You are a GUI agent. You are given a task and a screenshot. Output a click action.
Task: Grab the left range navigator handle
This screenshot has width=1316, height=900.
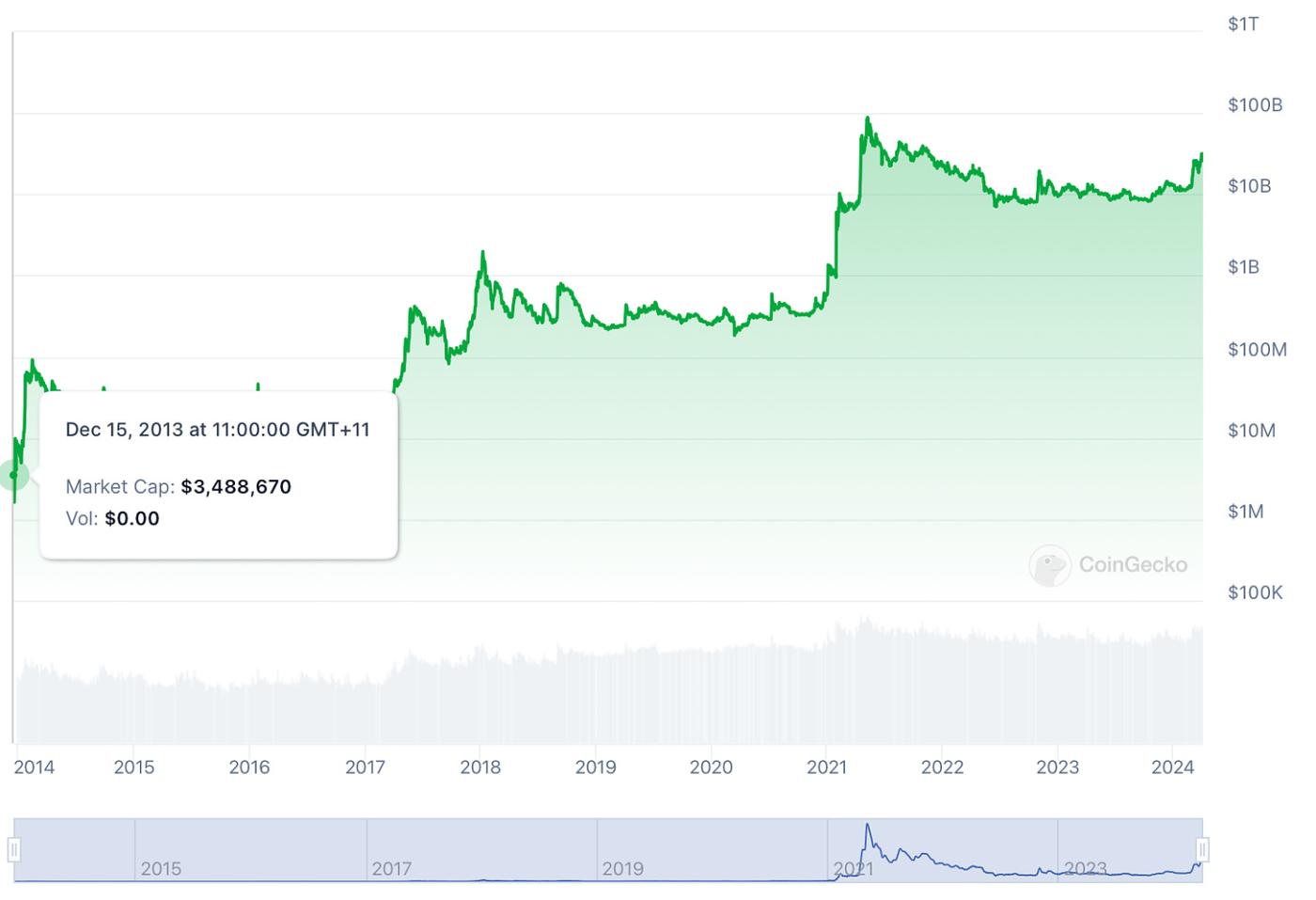(14, 850)
